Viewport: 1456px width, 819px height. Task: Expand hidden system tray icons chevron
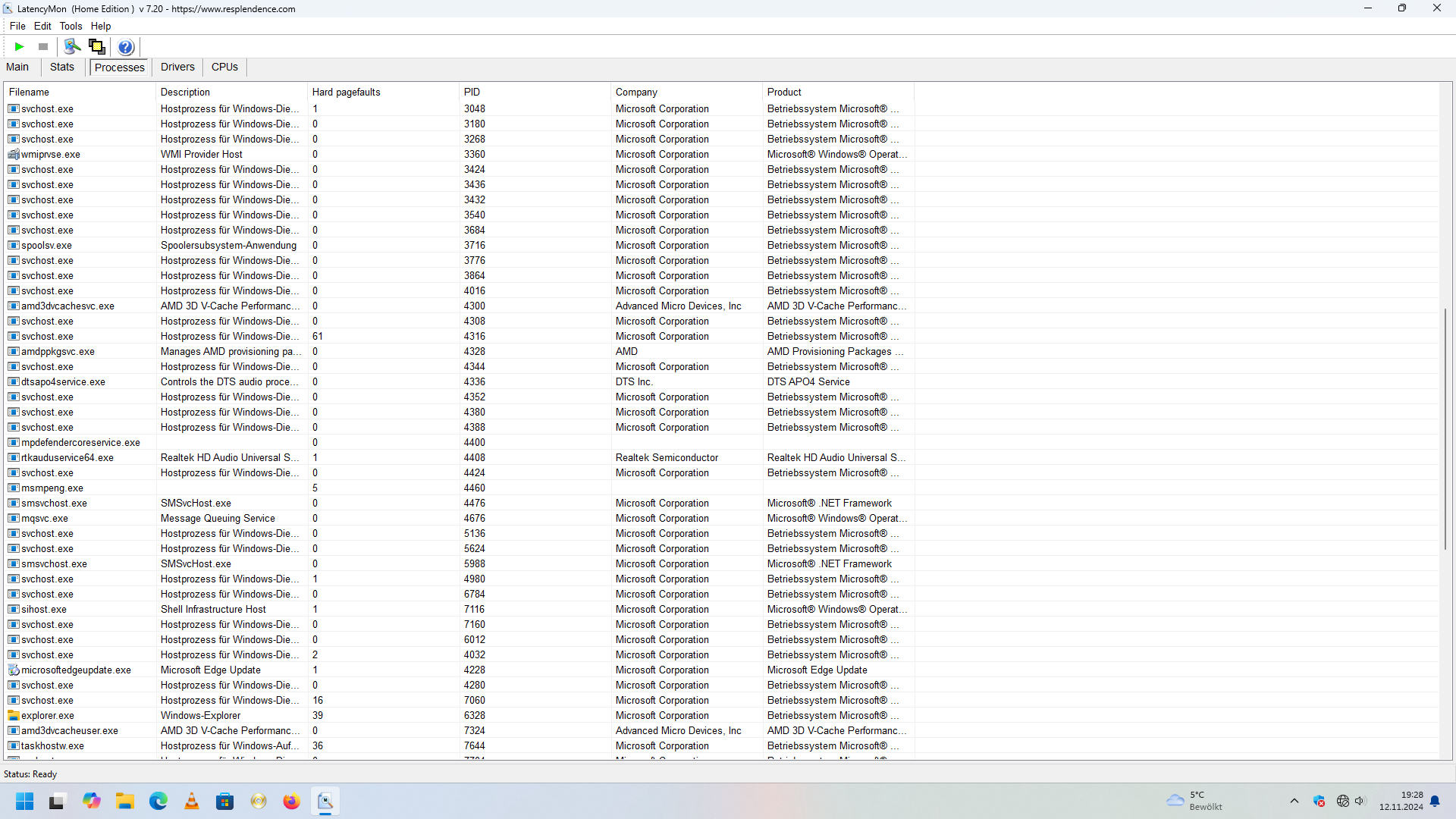tap(1294, 801)
